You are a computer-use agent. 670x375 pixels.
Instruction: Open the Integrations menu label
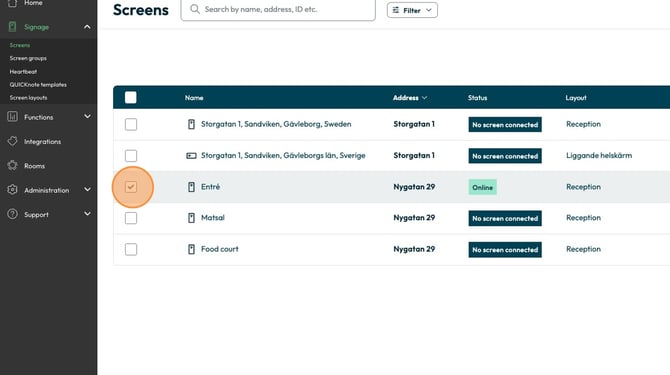coord(42,141)
